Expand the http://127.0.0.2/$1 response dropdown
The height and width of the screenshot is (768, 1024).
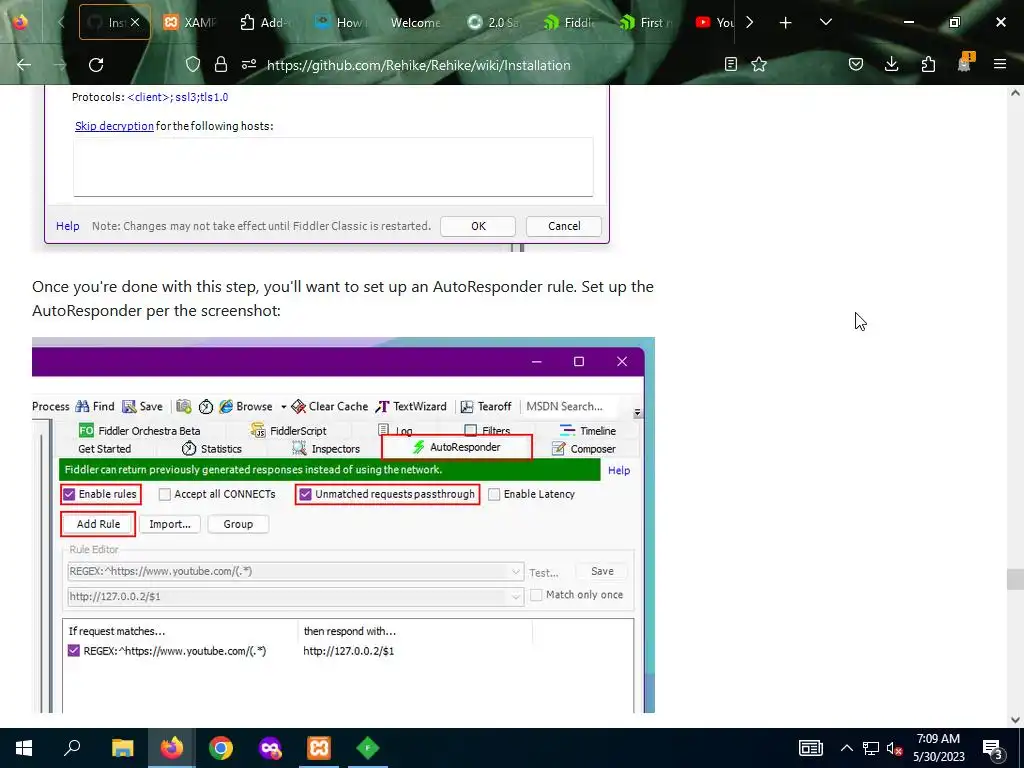516,596
